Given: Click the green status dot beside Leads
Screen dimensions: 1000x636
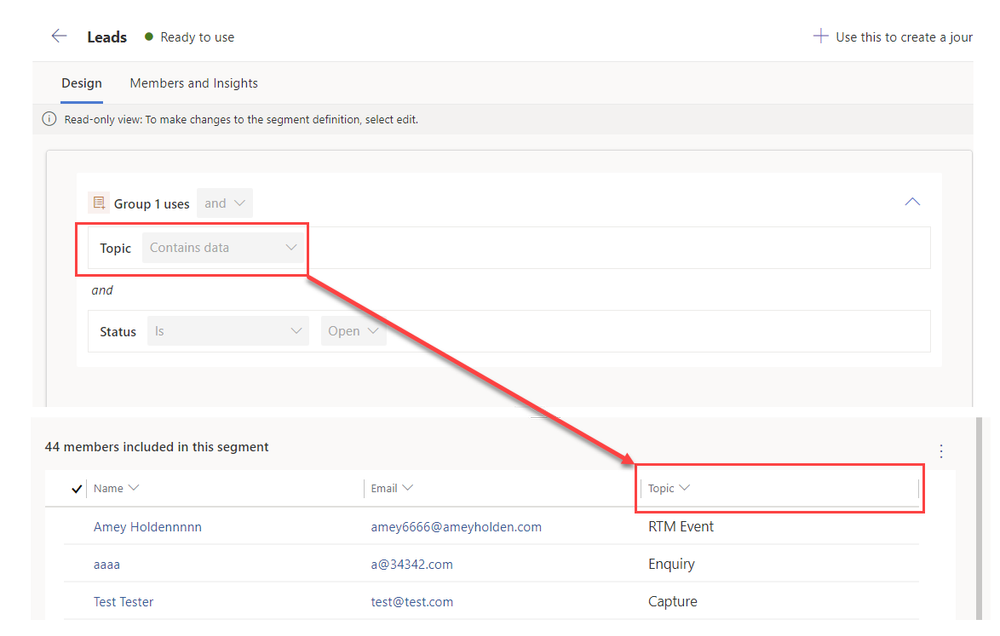Looking at the screenshot, I should click(x=148, y=37).
